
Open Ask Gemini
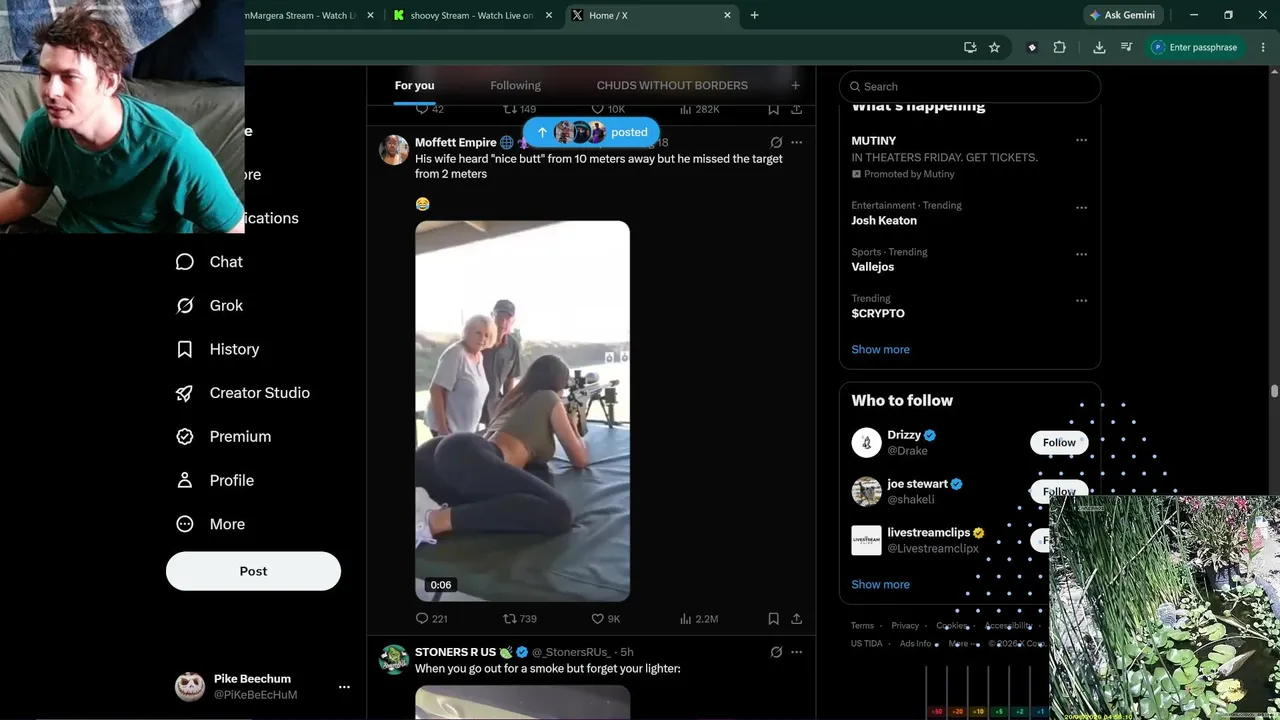[1121, 15]
